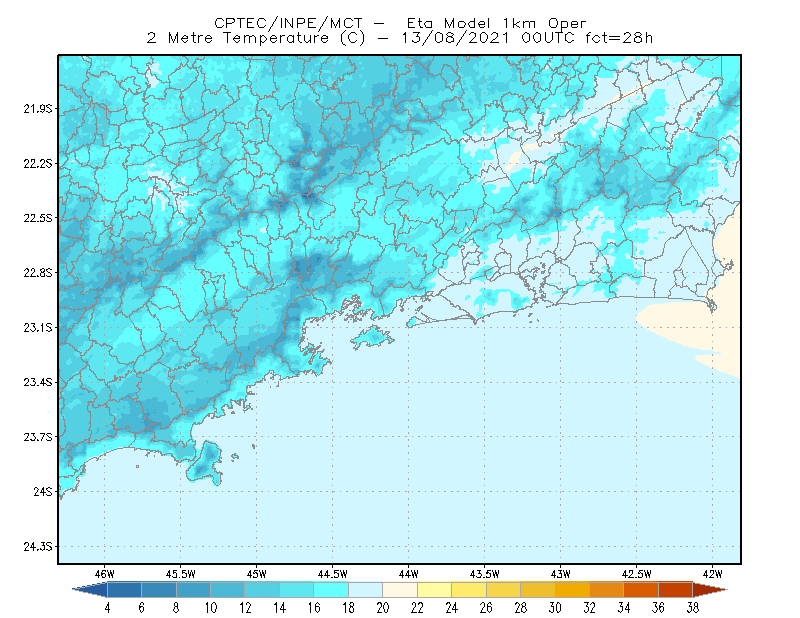Click the latitude label 22.5S
The height and width of the screenshot is (618, 800).
coord(38,218)
